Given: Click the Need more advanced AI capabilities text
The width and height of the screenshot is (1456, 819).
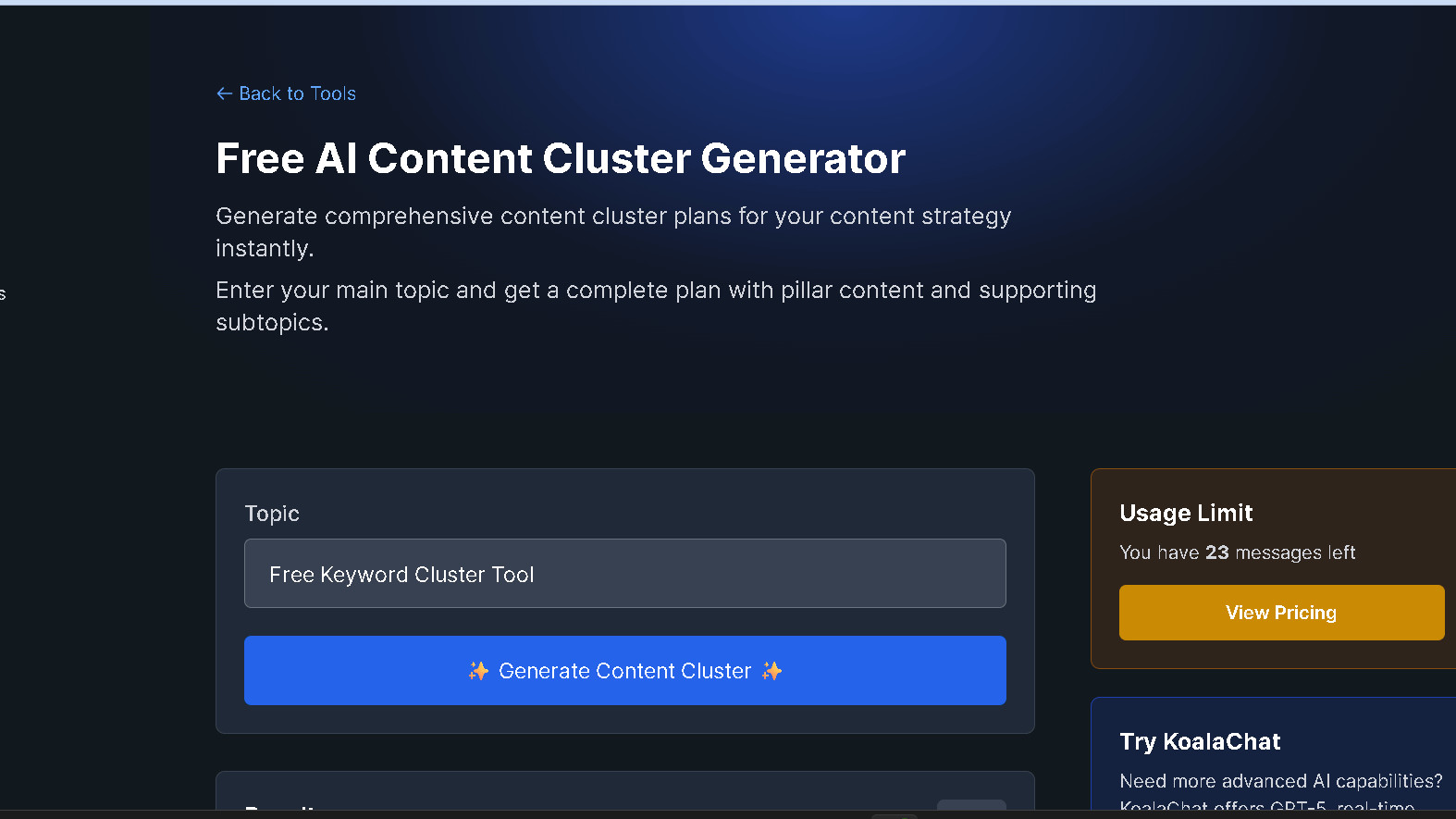Looking at the screenshot, I should [1281, 780].
